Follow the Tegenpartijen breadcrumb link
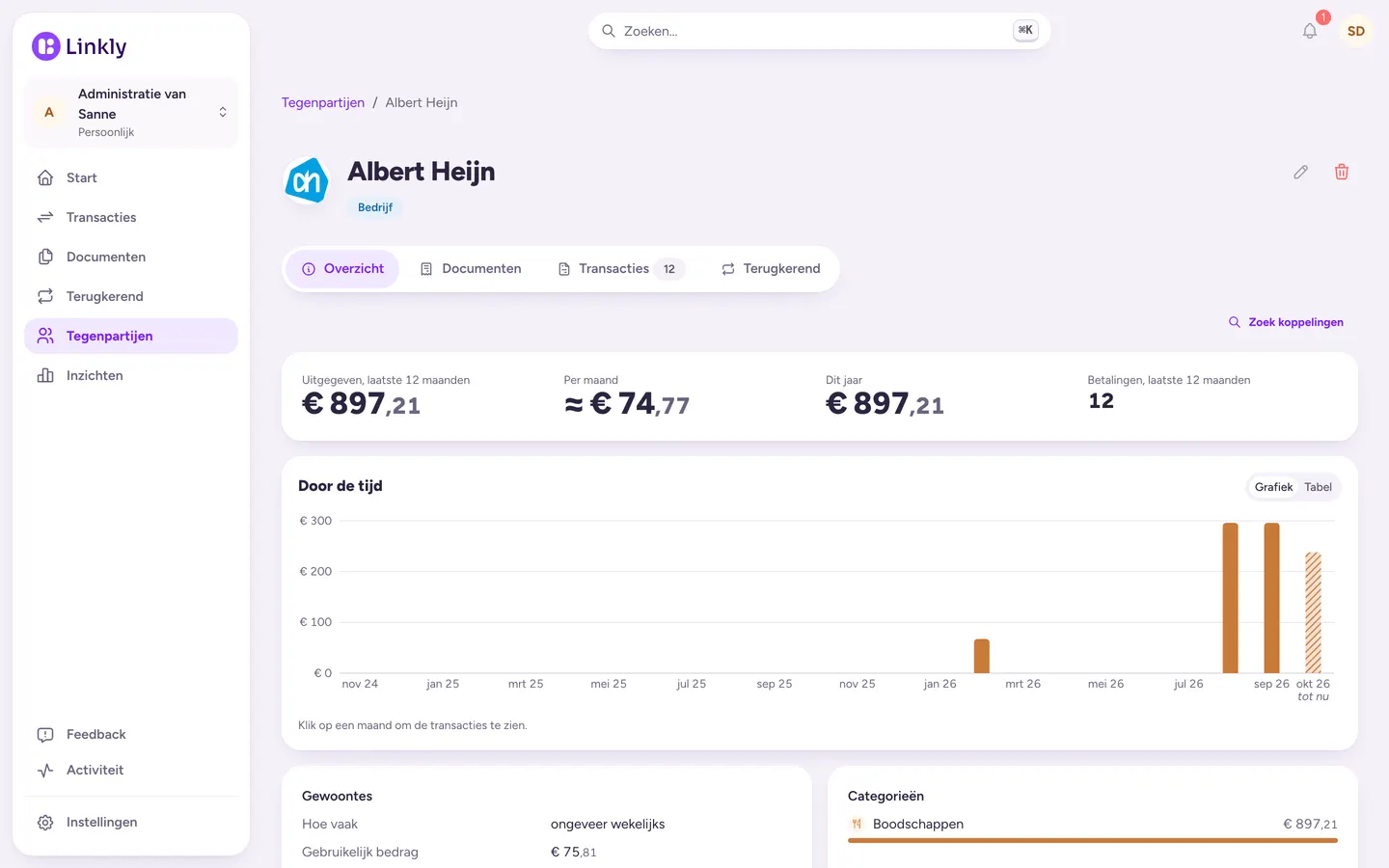This screenshot has height=868, width=1389. tap(323, 102)
